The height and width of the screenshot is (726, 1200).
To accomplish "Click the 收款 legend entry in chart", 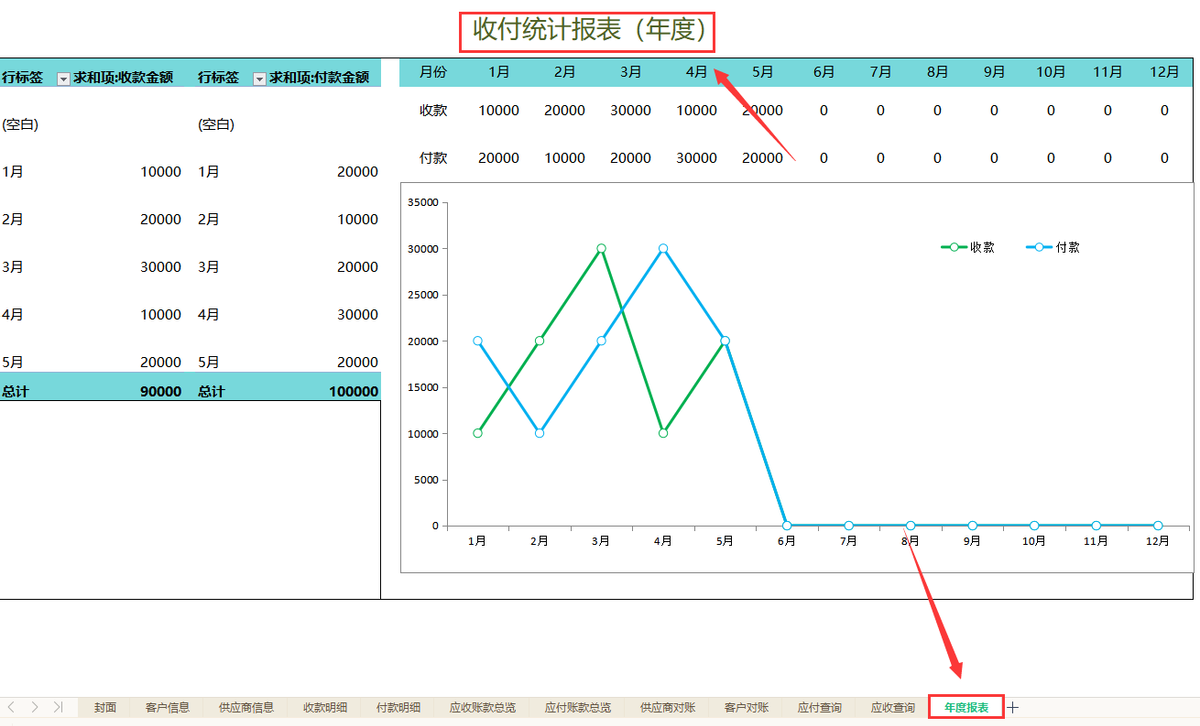I will (x=968, y=247).
